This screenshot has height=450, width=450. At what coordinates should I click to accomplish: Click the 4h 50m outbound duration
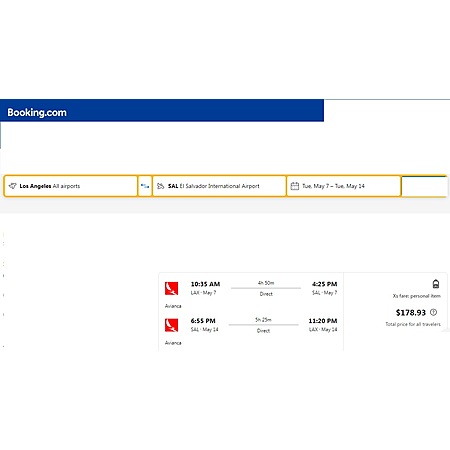pyautogui.click(x=266, y=283)
